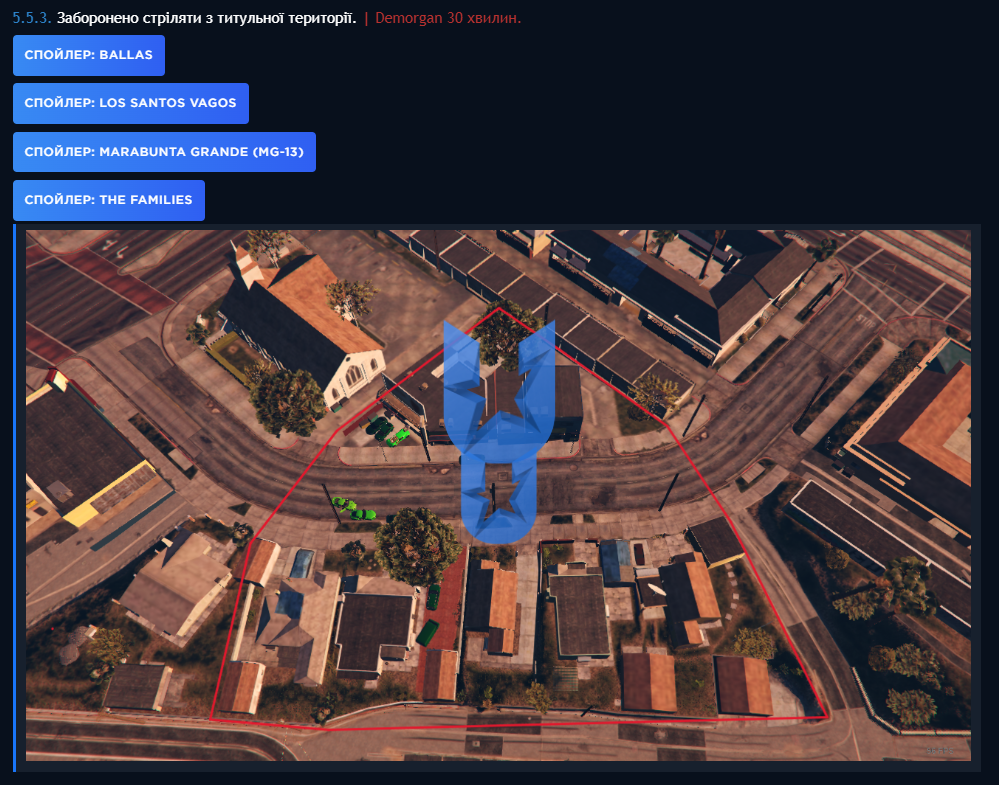The width and height of the screenshot is (999, 785).
Task: Select 'Заборонено стріляти з титульної території.' text
Action: [x=206, y=18]
